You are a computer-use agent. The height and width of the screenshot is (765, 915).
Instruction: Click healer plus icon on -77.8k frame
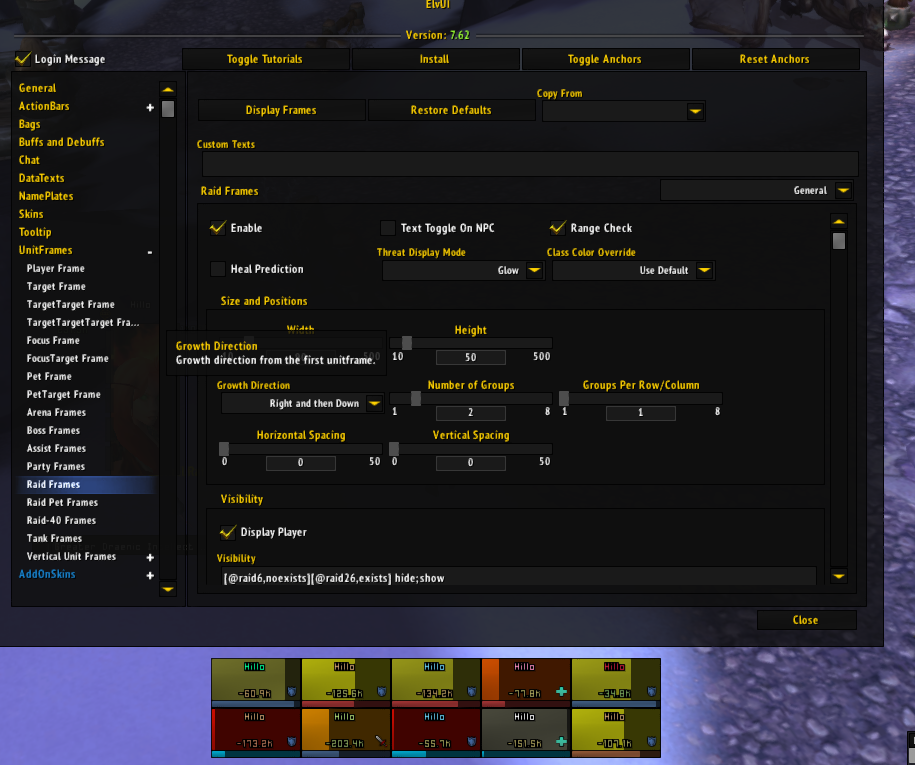[561, 692]
